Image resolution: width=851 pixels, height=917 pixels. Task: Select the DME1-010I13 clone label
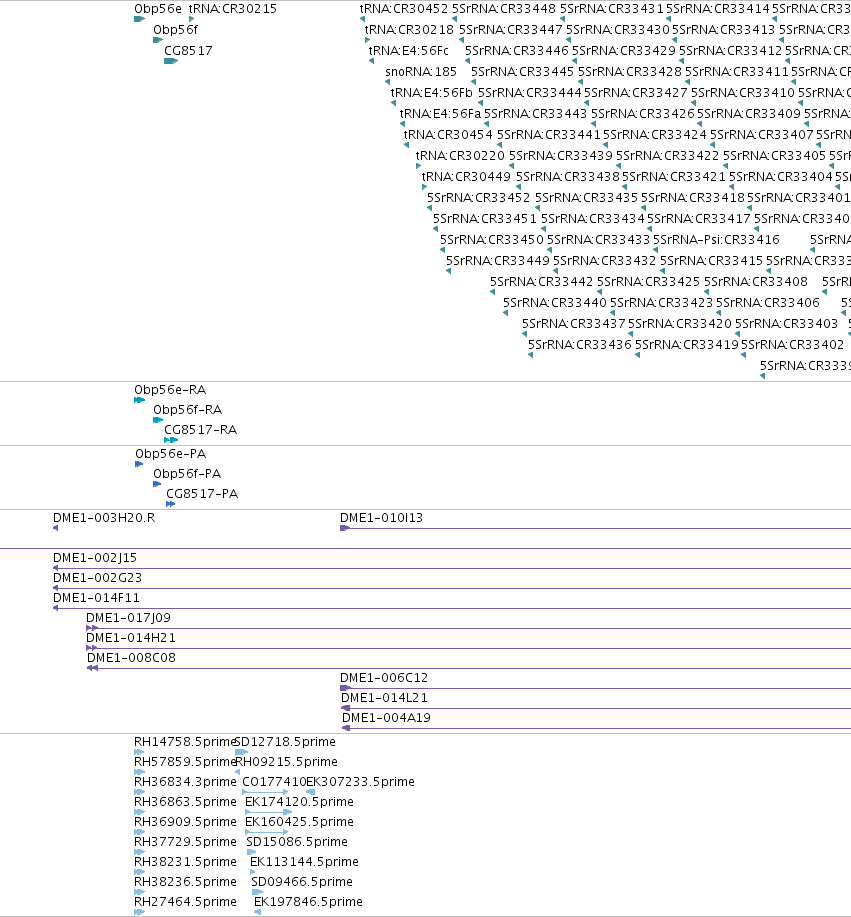[381, 518]
